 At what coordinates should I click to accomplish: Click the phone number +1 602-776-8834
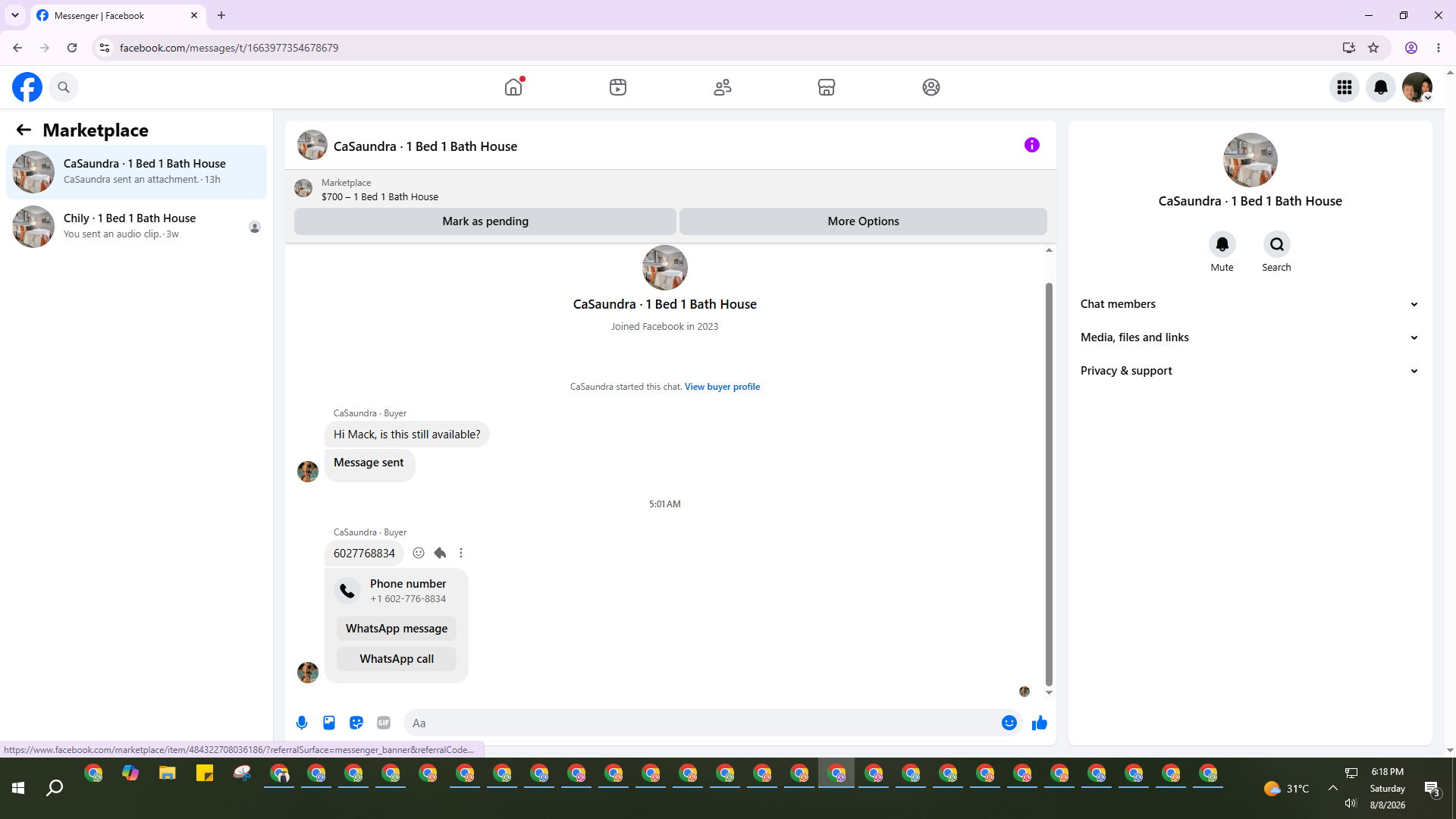click(x=408, y=599)
